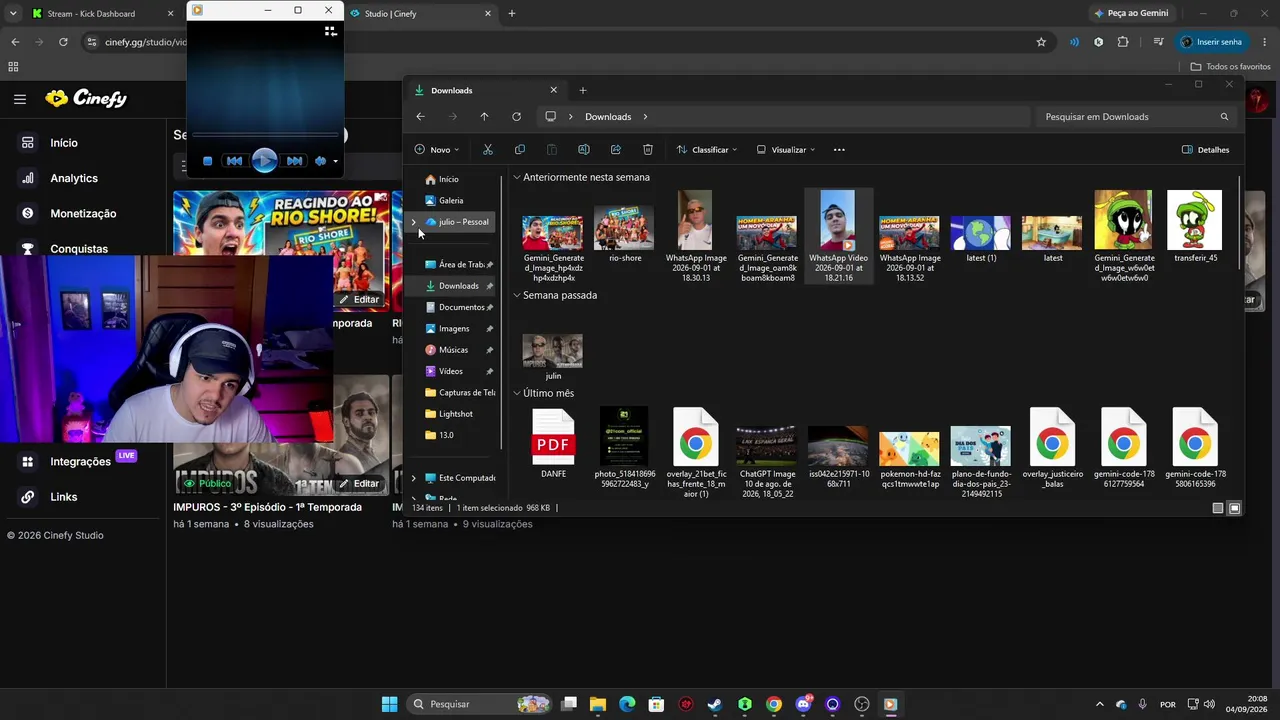Click the Delete trash icon in Explorer toolbar
Image resolution: width=1280 pixels, height=720 pixels.
pos(648,150)
